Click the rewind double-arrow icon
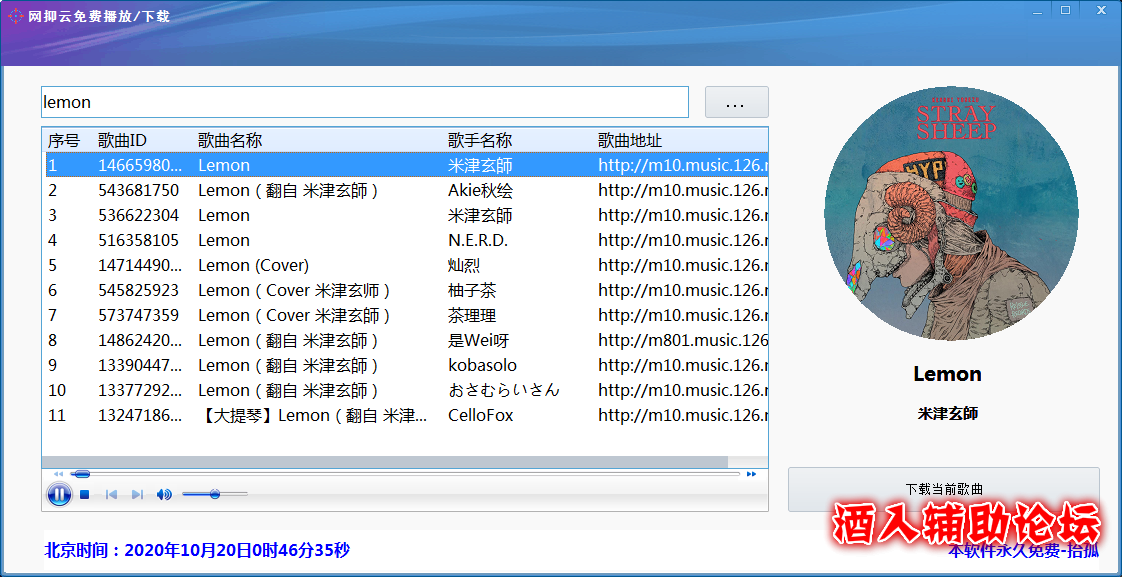 (x=58, y=474)
